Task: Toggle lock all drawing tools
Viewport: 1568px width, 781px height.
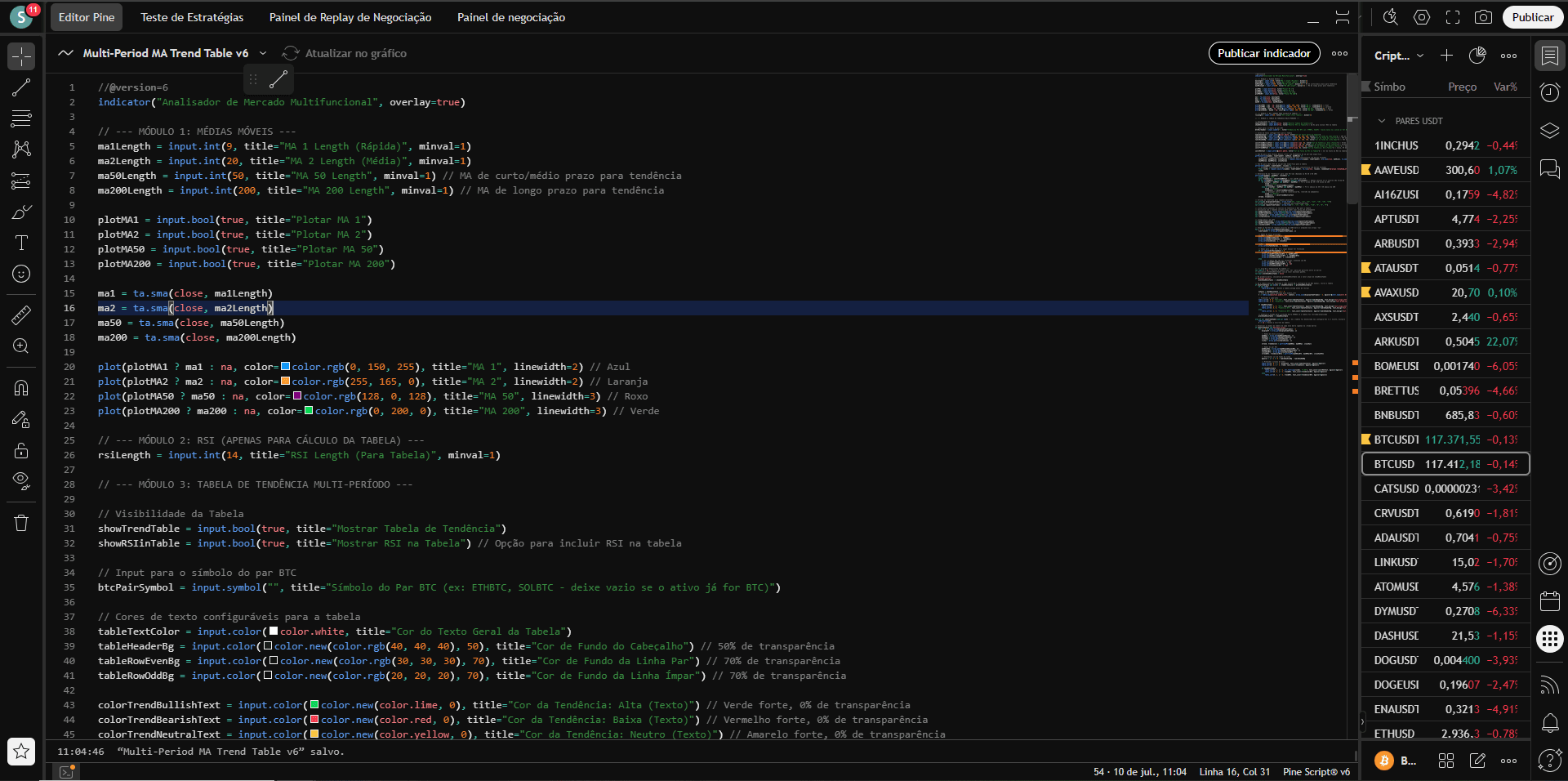Action: point(21,450)
